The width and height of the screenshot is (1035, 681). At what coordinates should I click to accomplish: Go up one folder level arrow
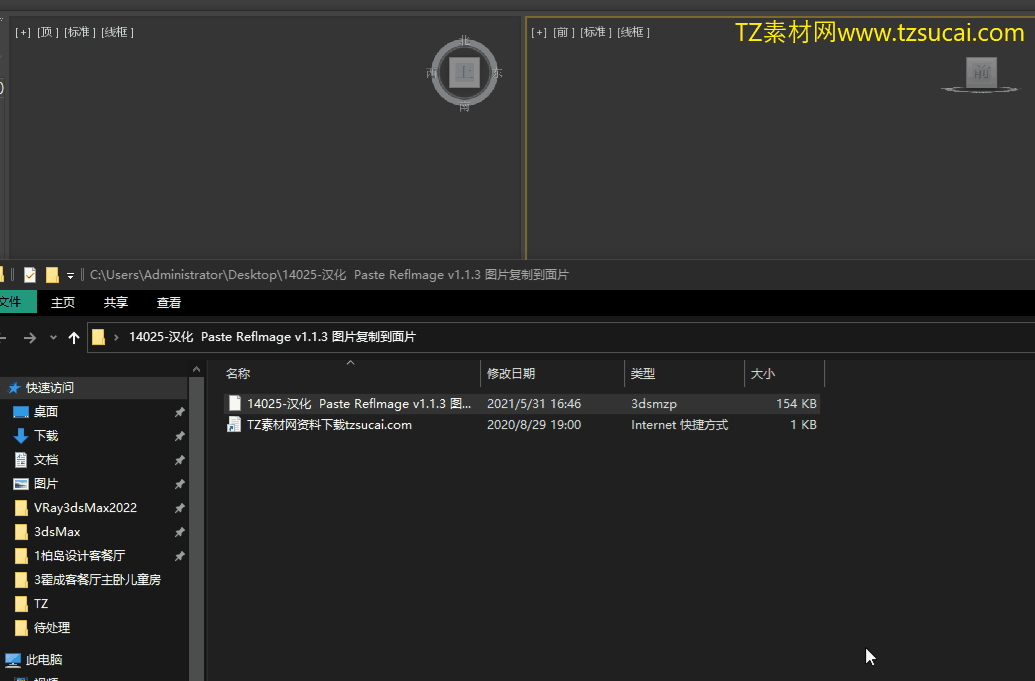tap(74, 338)
